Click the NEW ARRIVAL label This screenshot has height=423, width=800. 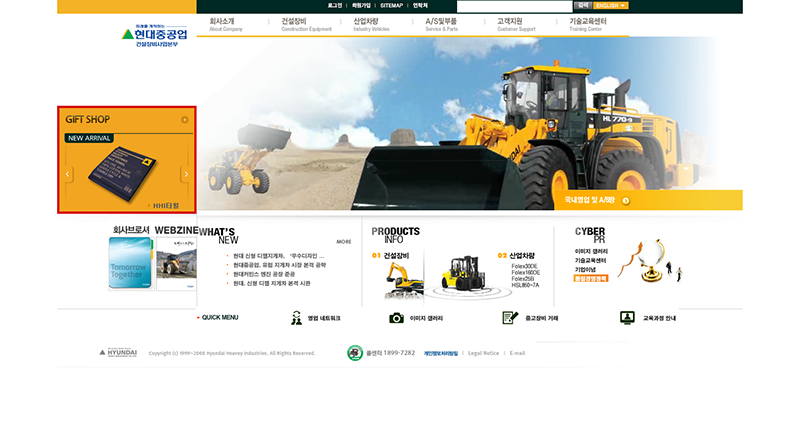point(89,138)
